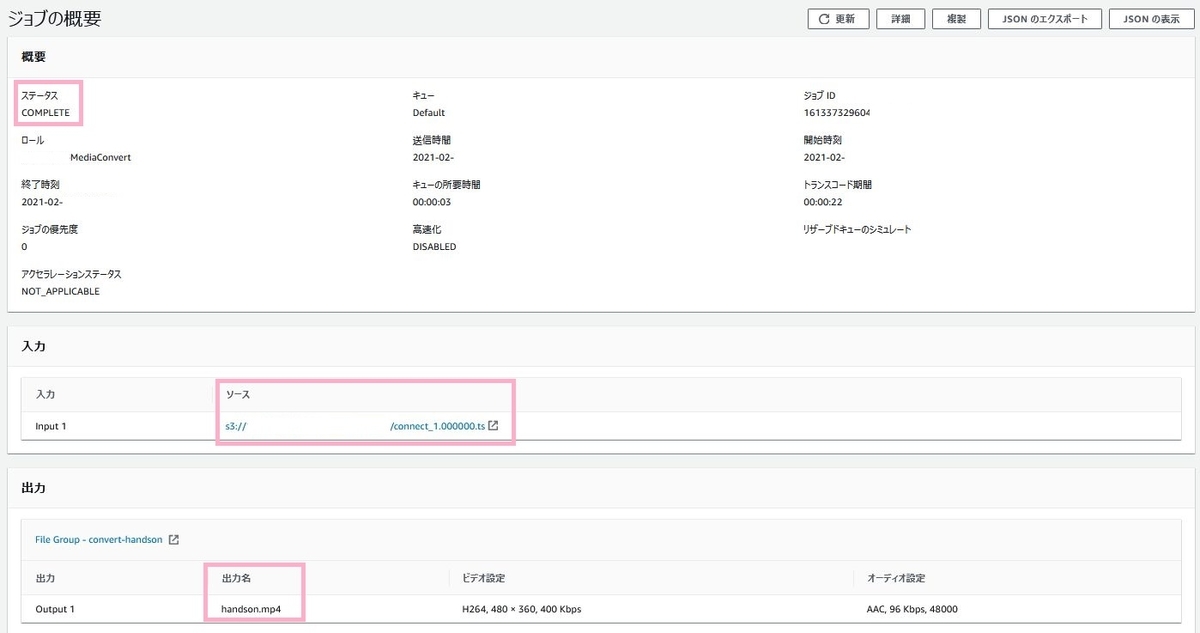1200x633 pixels.
Task: Click the 00:00:03 queue duration value
Action: pyautogui.click(x=434, y=202)
